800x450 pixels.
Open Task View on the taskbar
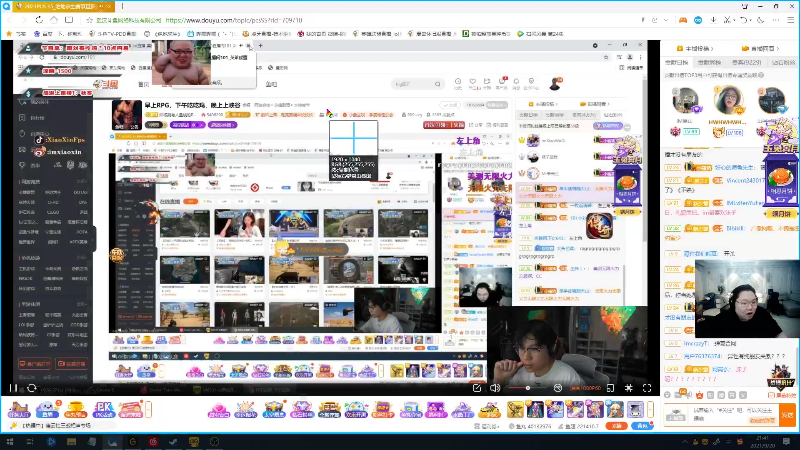click(30, 442)
